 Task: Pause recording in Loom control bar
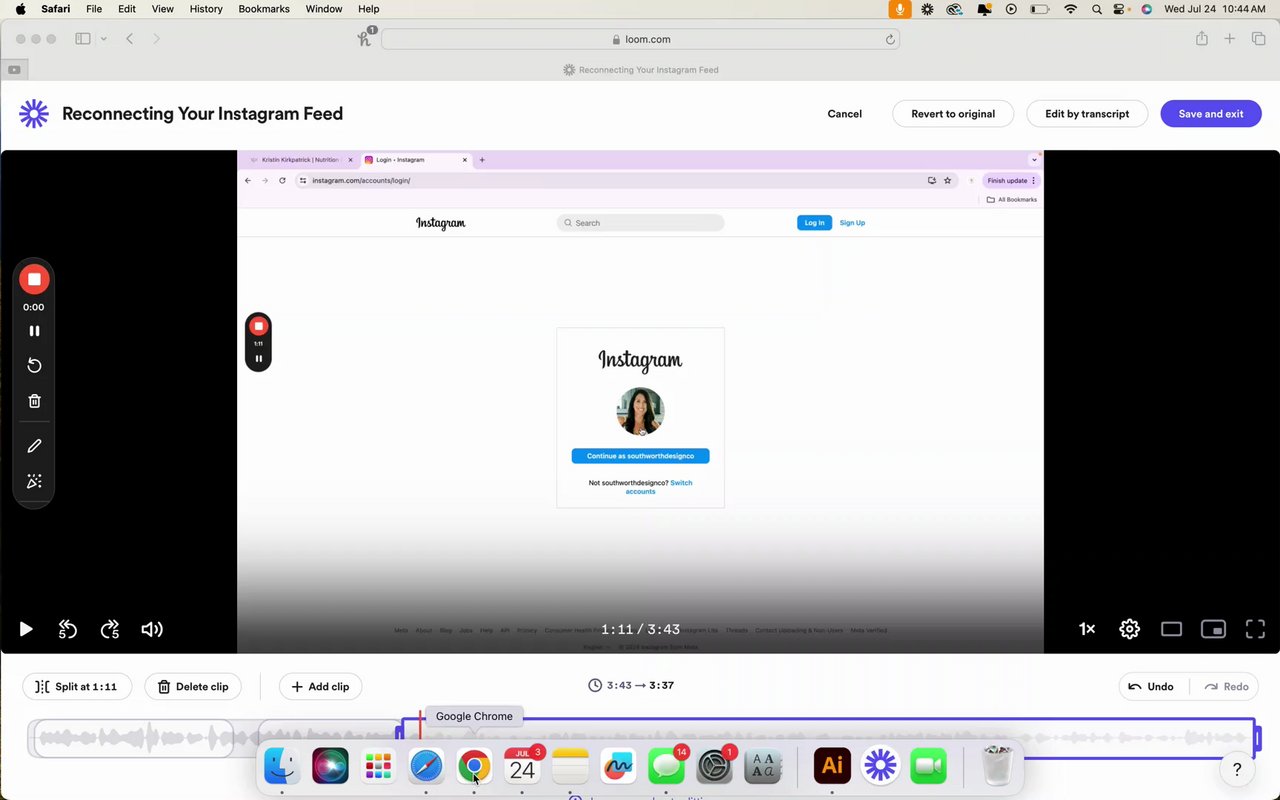click(34, 331)
